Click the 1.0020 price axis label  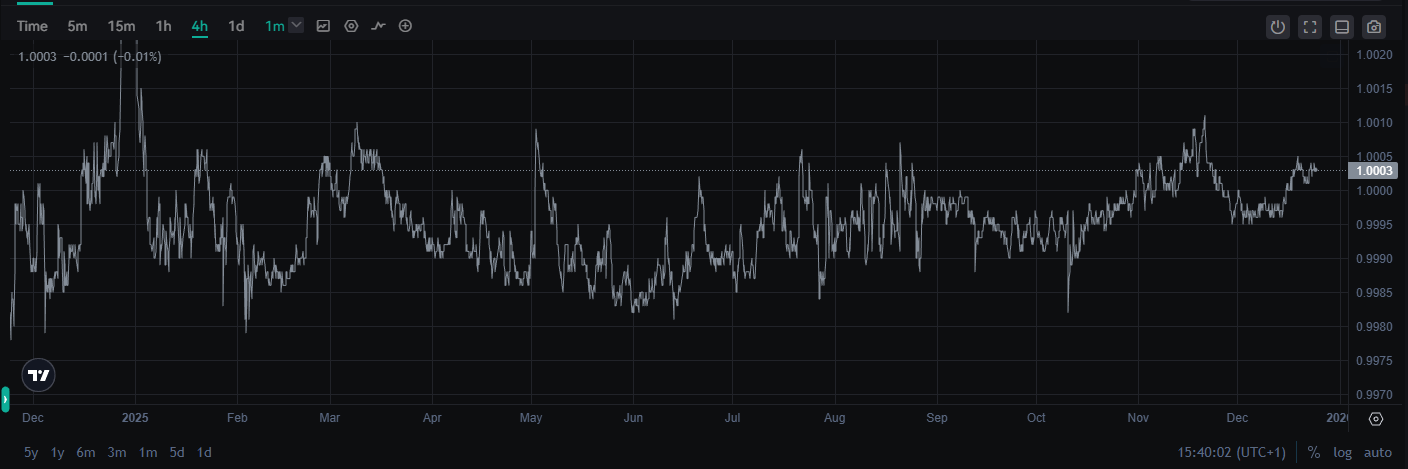tap(1373, 55)
